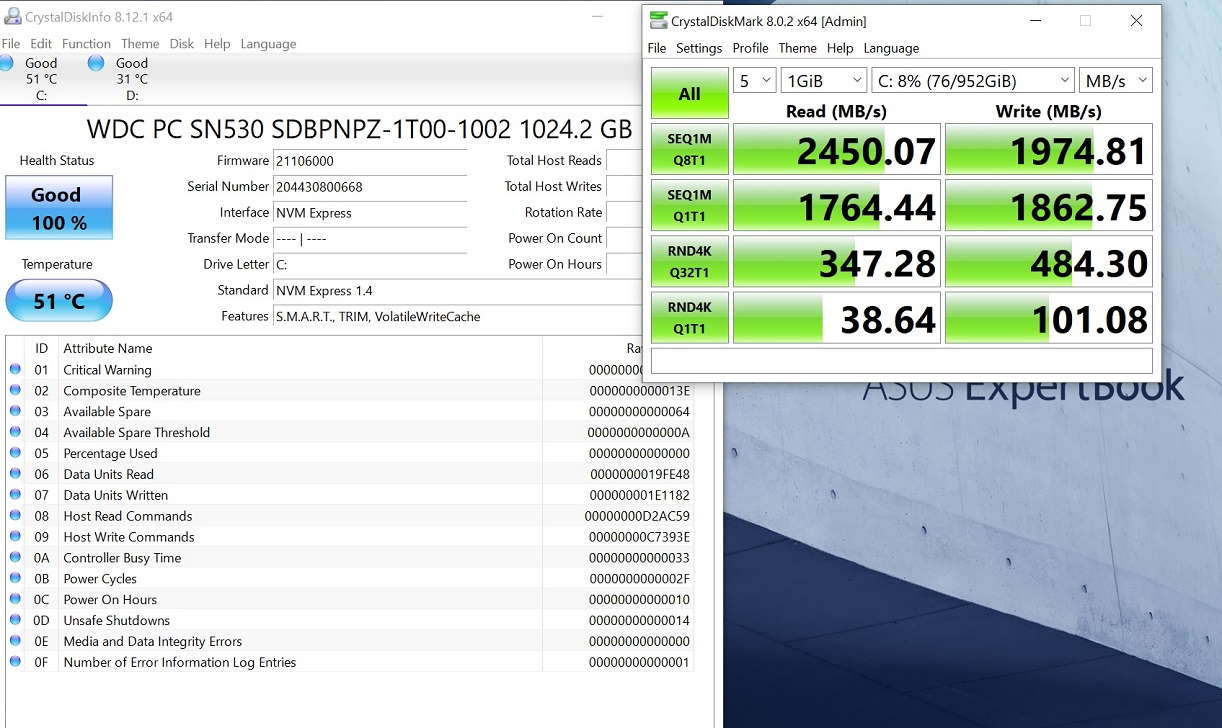This screenshot has height=728, width=1222.
Task: Open the test count dropdown showing 5
Action: [754, 81]
